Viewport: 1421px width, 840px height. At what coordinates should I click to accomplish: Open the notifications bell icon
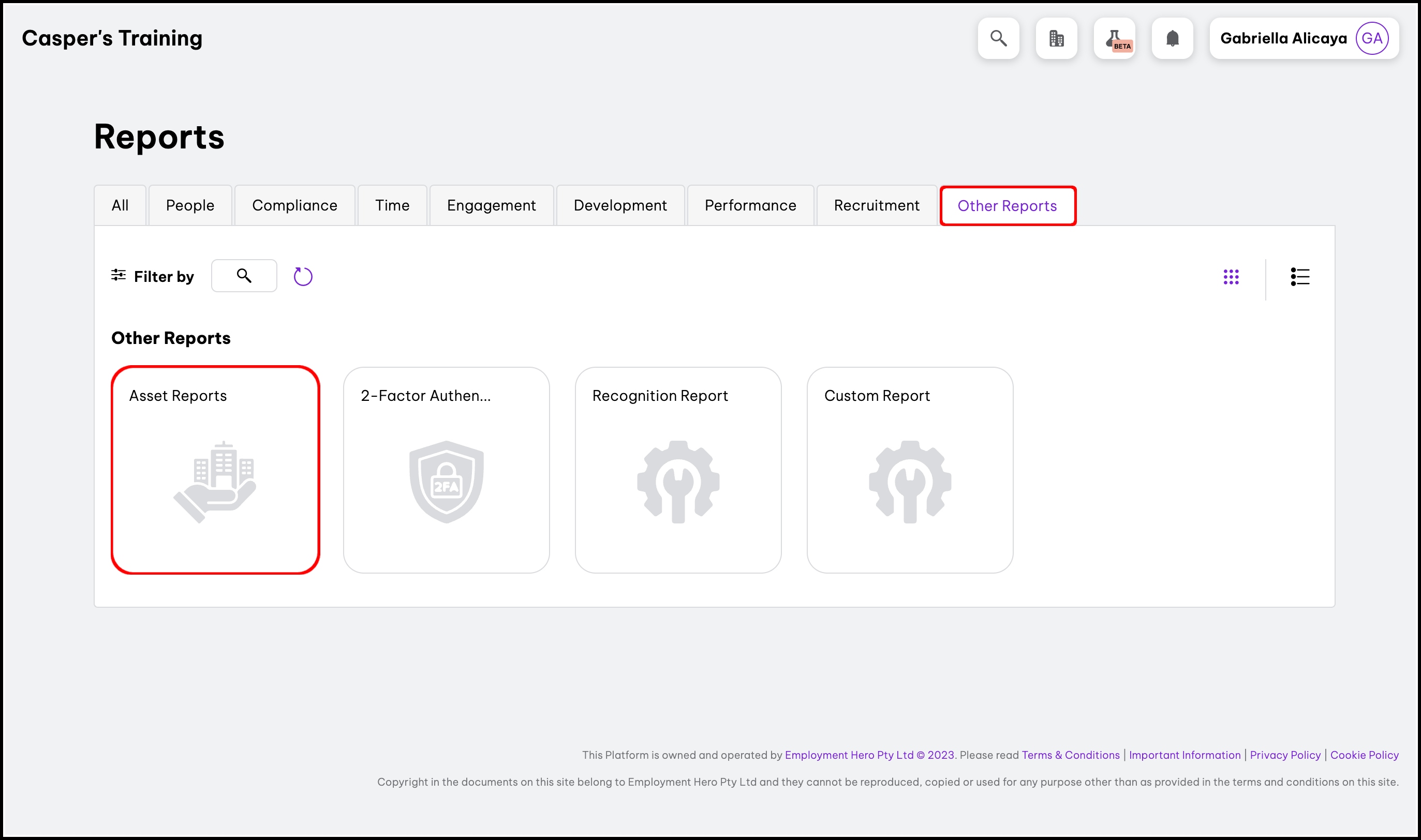tap(1173, 38)
